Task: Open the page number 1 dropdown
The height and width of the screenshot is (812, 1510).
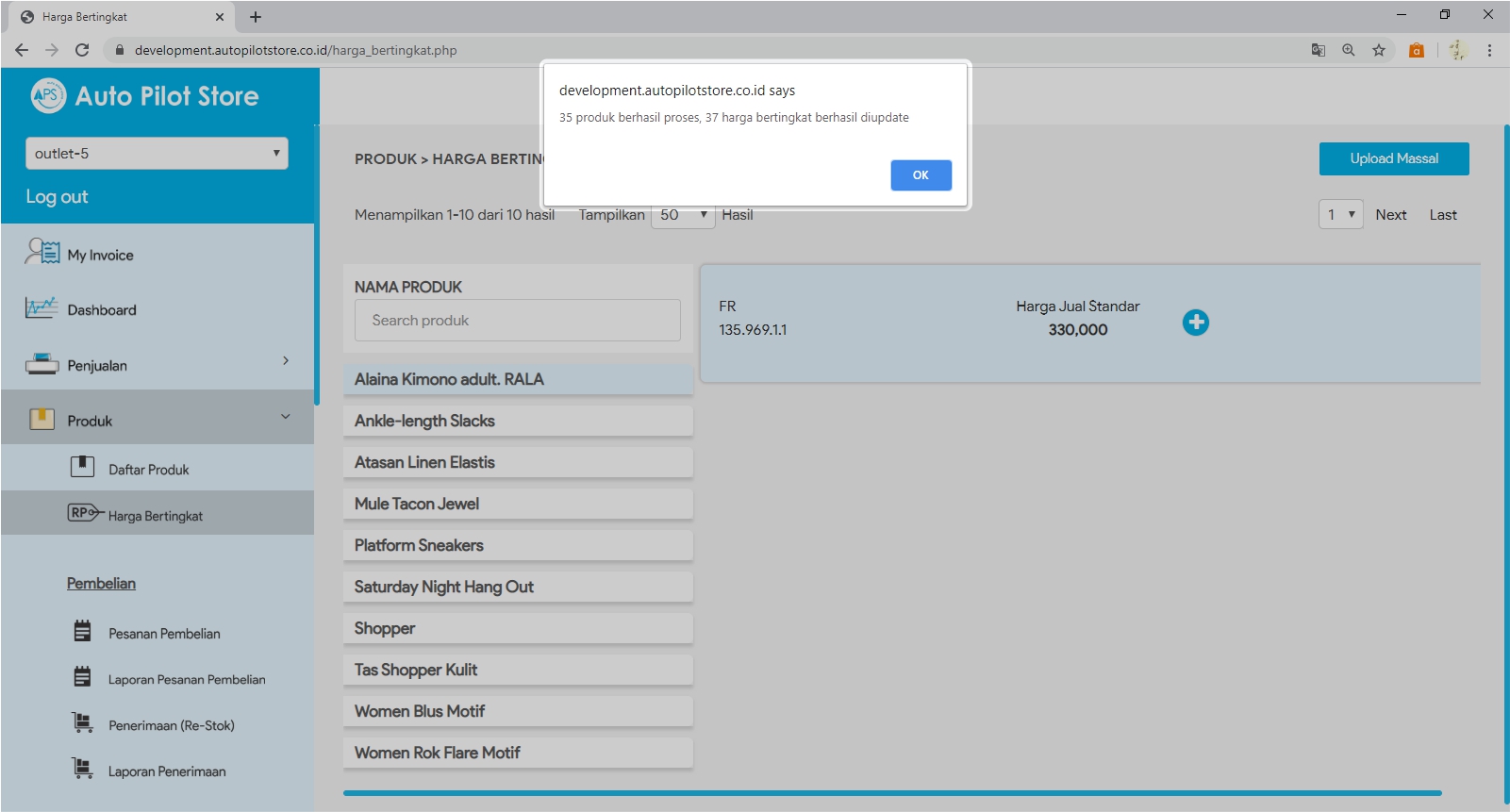Action: tap(1339, 215)
